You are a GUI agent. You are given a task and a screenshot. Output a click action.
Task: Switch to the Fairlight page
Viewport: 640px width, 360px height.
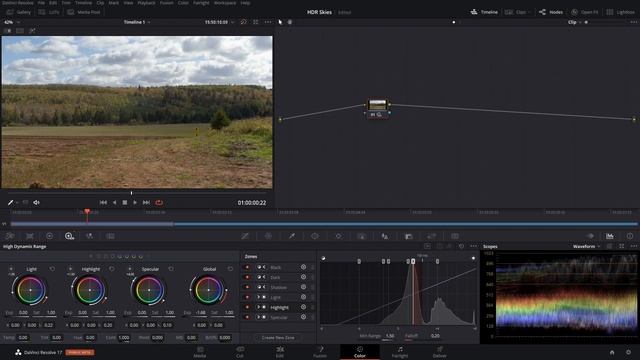click(400, 352)
